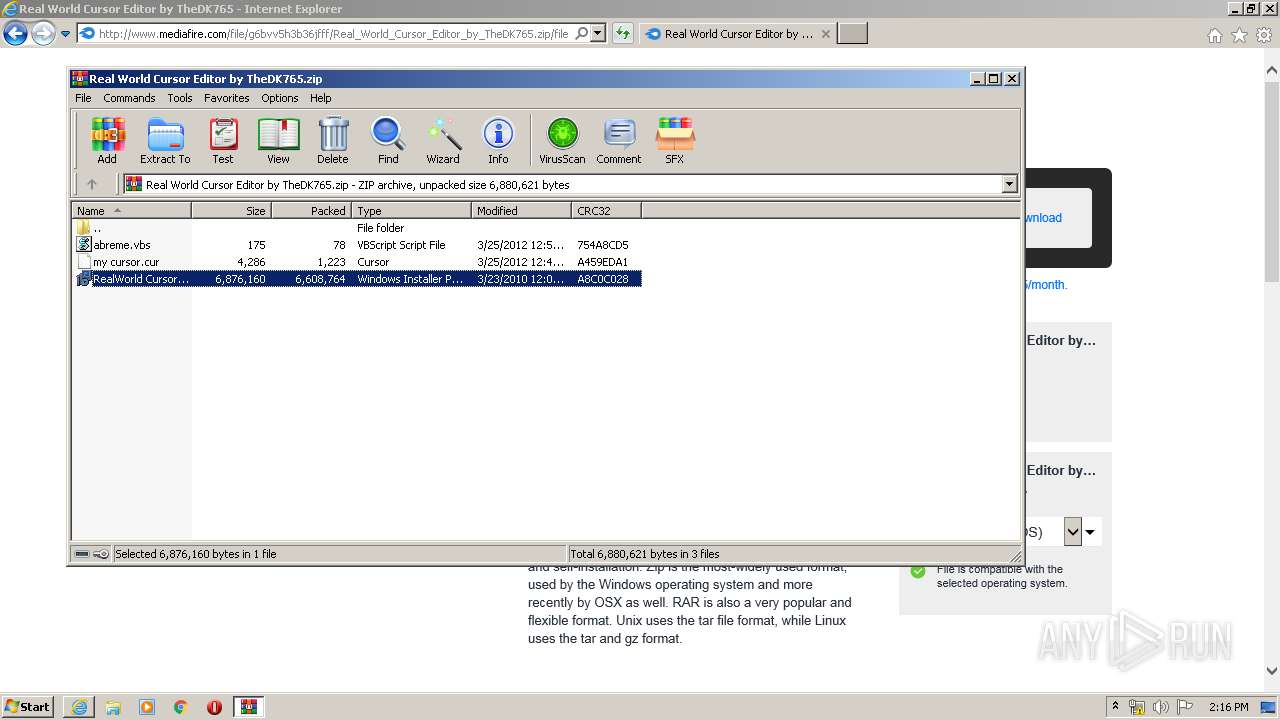Screen dimensions: 1280x720
Task: Open the Commands menu
Action: click(x=129, y=98)
